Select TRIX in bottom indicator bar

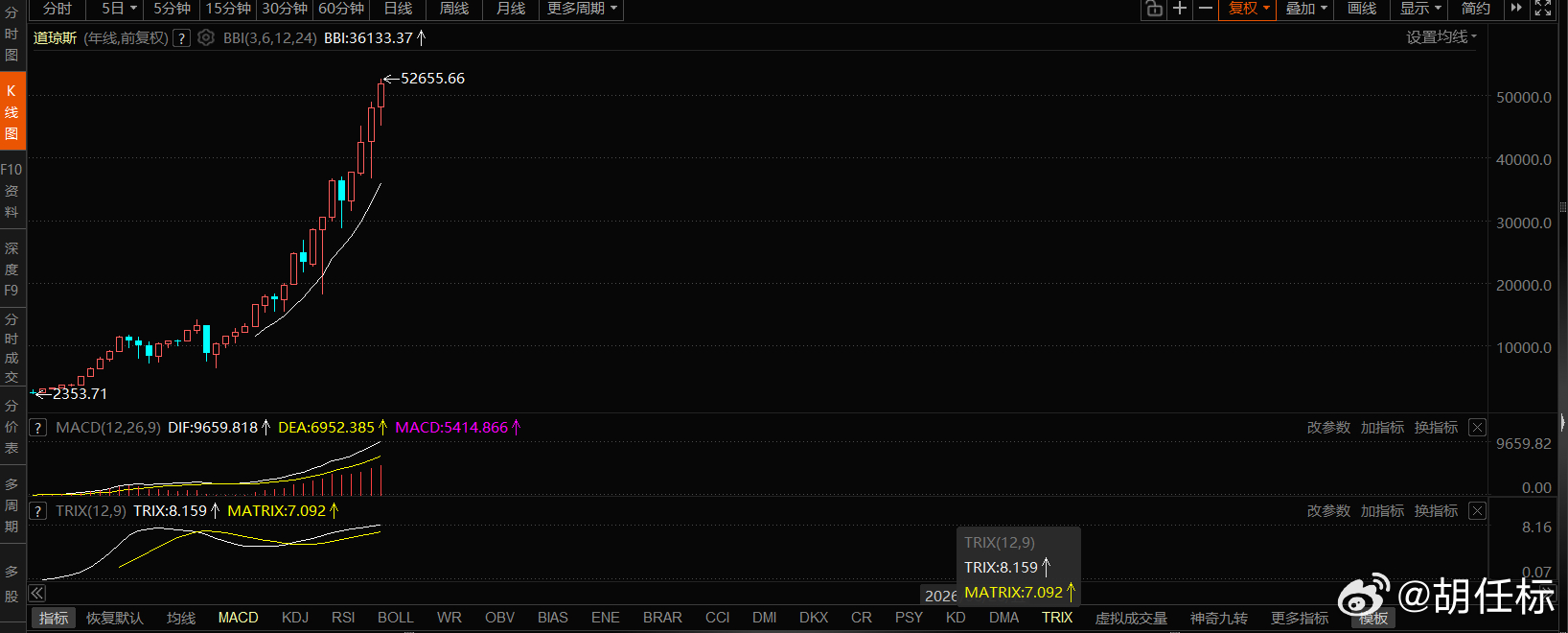(x=1057, y=618)
